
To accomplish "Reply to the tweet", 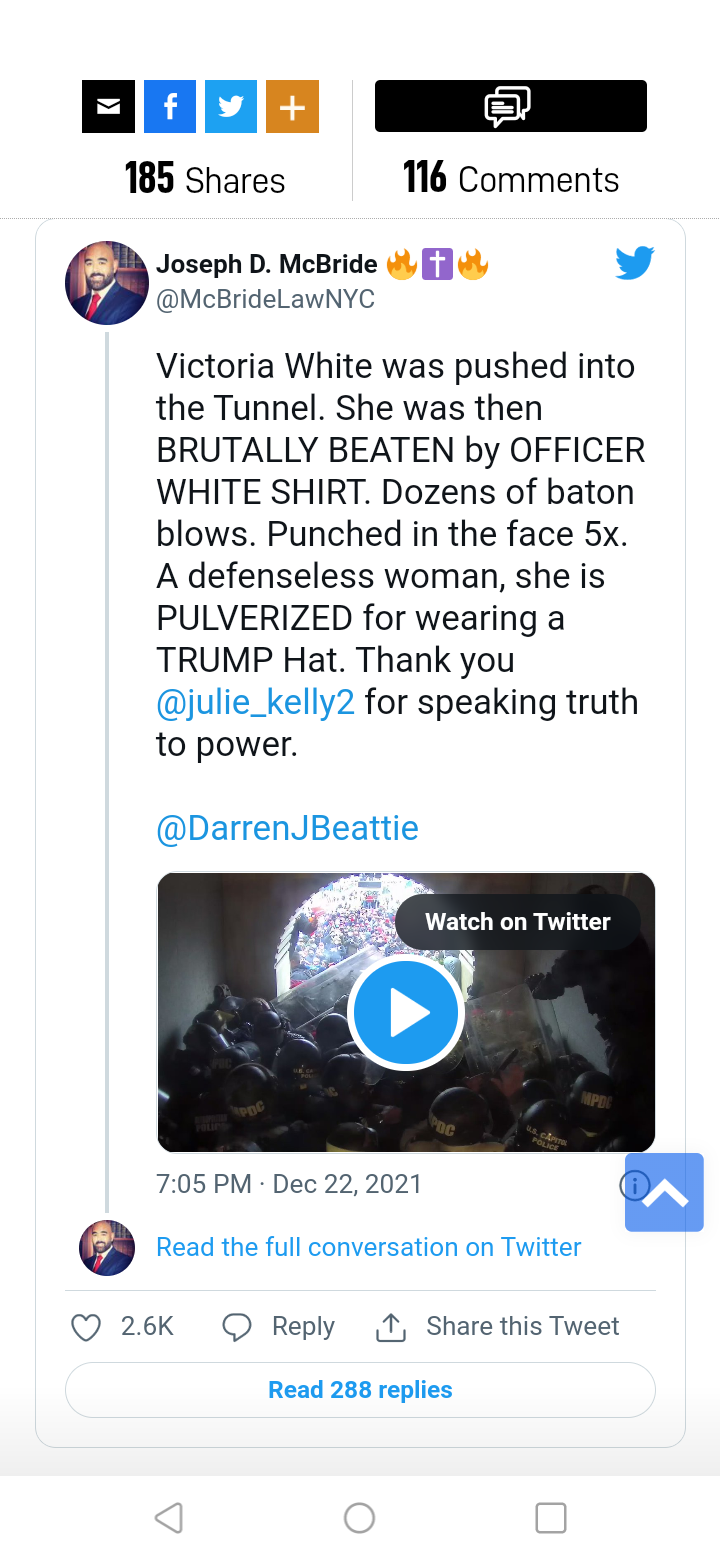I will tap(279, 1327).
